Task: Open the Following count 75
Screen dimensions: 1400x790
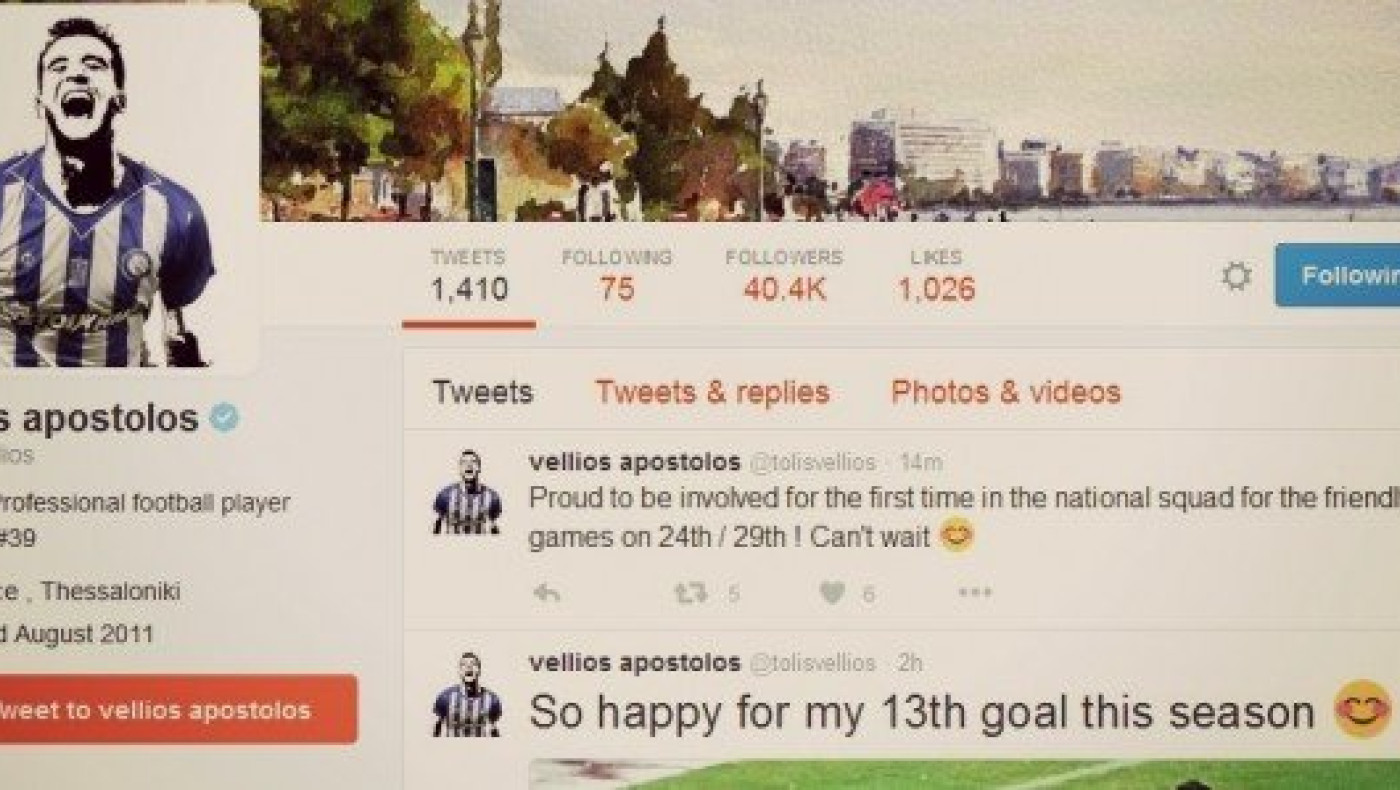Action: coord(617,276)
